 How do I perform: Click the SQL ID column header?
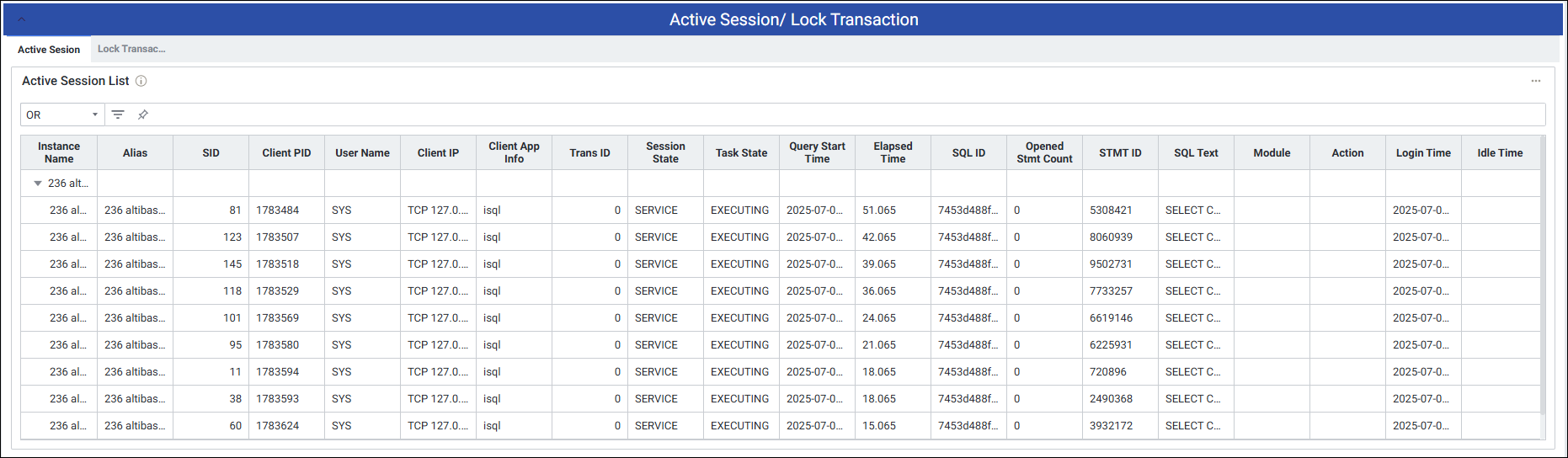click(x=968, y=153)
